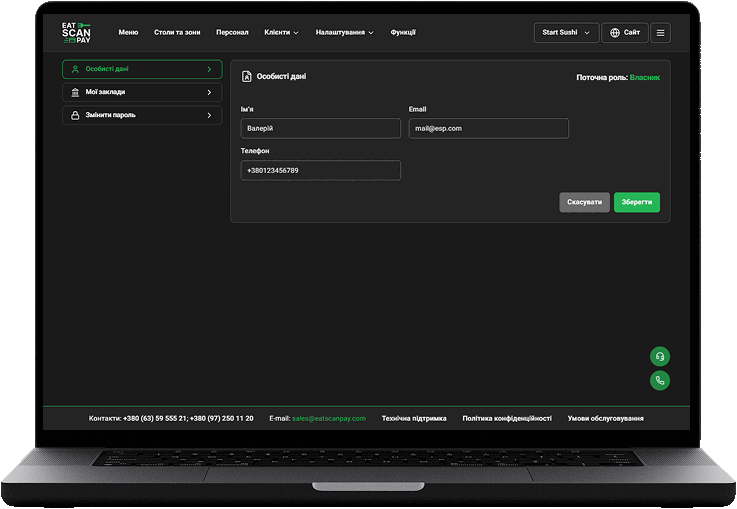Image resolution: width=737 pixels, height=509 pixels.
Task: Click the Eat Scan Pay logo
Action: (76, 33)
